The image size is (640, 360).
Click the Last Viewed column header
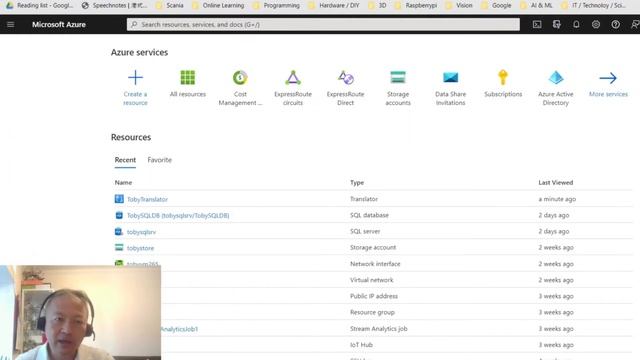[556, 182]
